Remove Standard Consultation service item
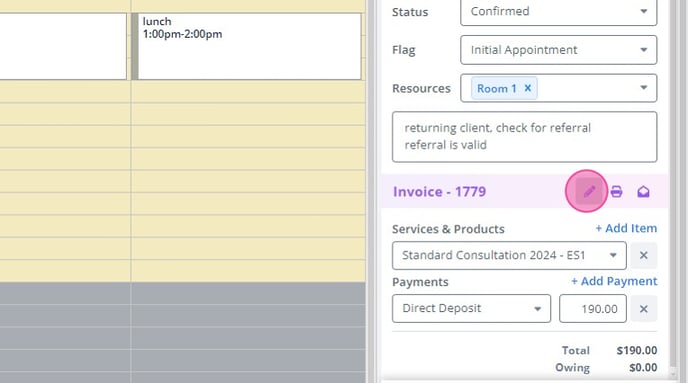The image size is (688, 383). tap(644, 255)
